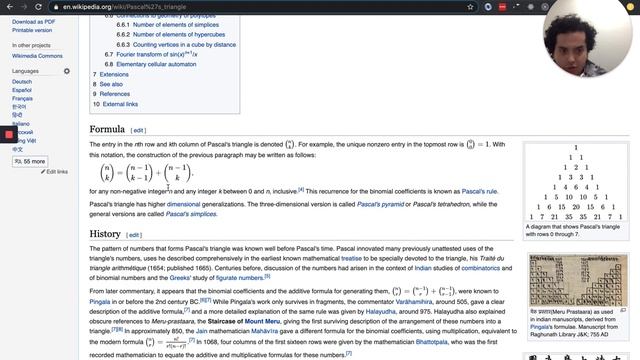Click footnote reference 4 after inclusive

pyautogui.click(x=301, y=190)
